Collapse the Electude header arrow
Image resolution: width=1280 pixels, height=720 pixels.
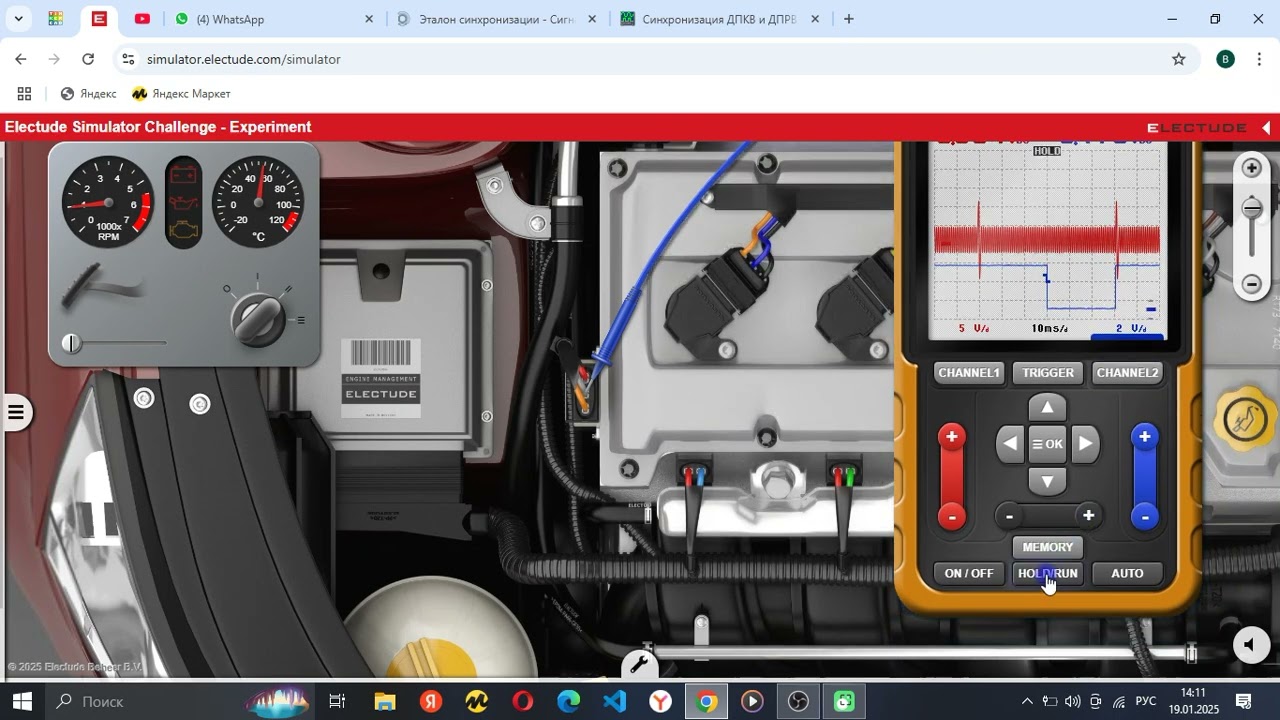click(x=1267, y=128)
